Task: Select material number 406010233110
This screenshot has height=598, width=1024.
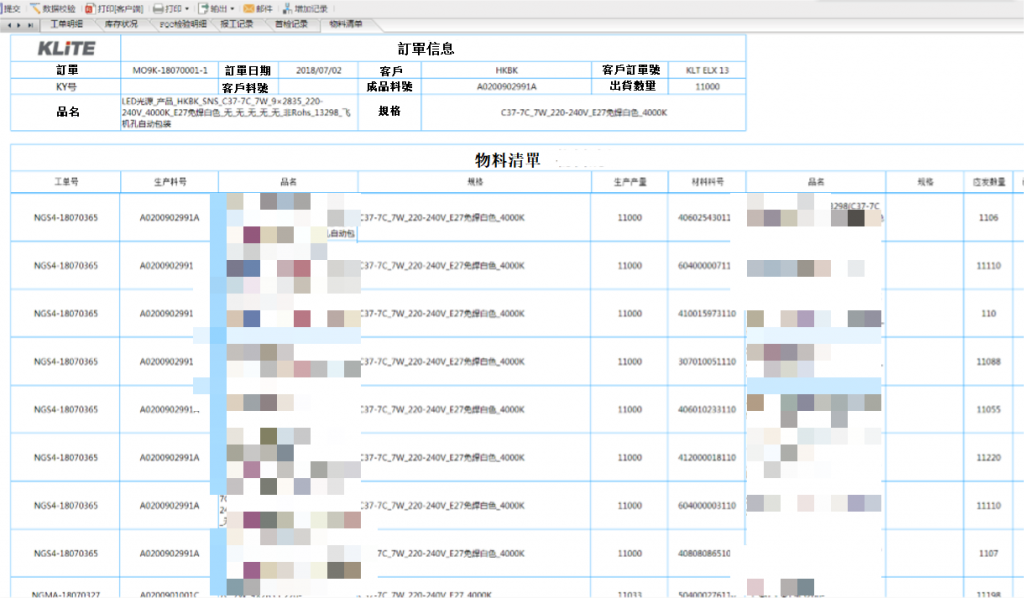Action: click(707, 410)
